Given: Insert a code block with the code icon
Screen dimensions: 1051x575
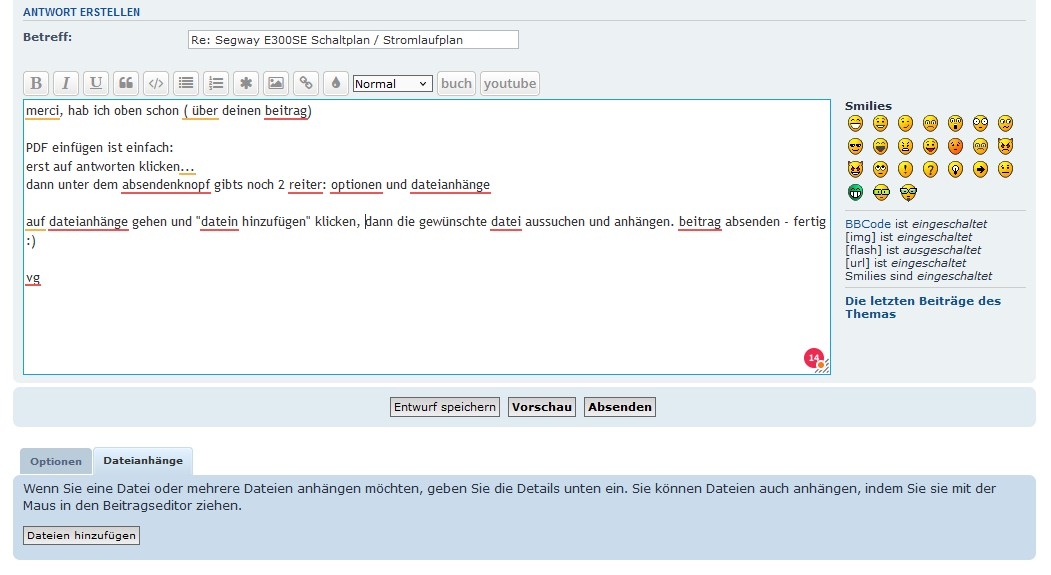Looking at the screenshot, I should (156, 83).
